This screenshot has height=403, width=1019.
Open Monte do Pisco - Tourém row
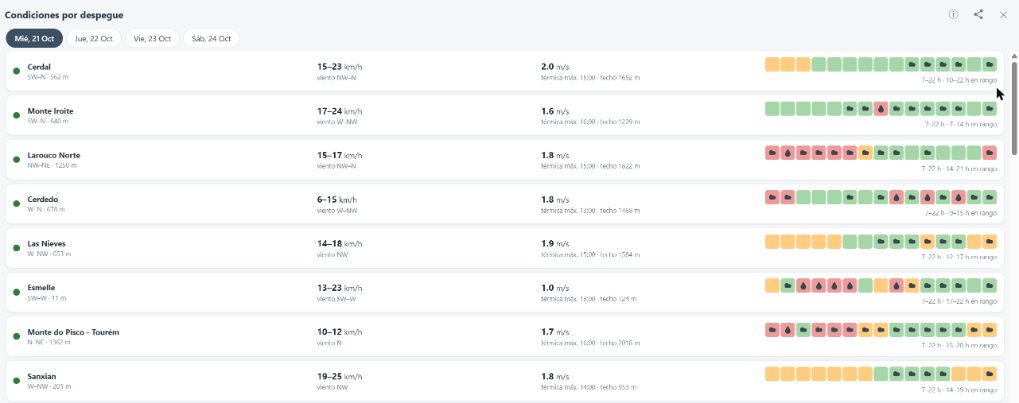(x=505, y=336)
